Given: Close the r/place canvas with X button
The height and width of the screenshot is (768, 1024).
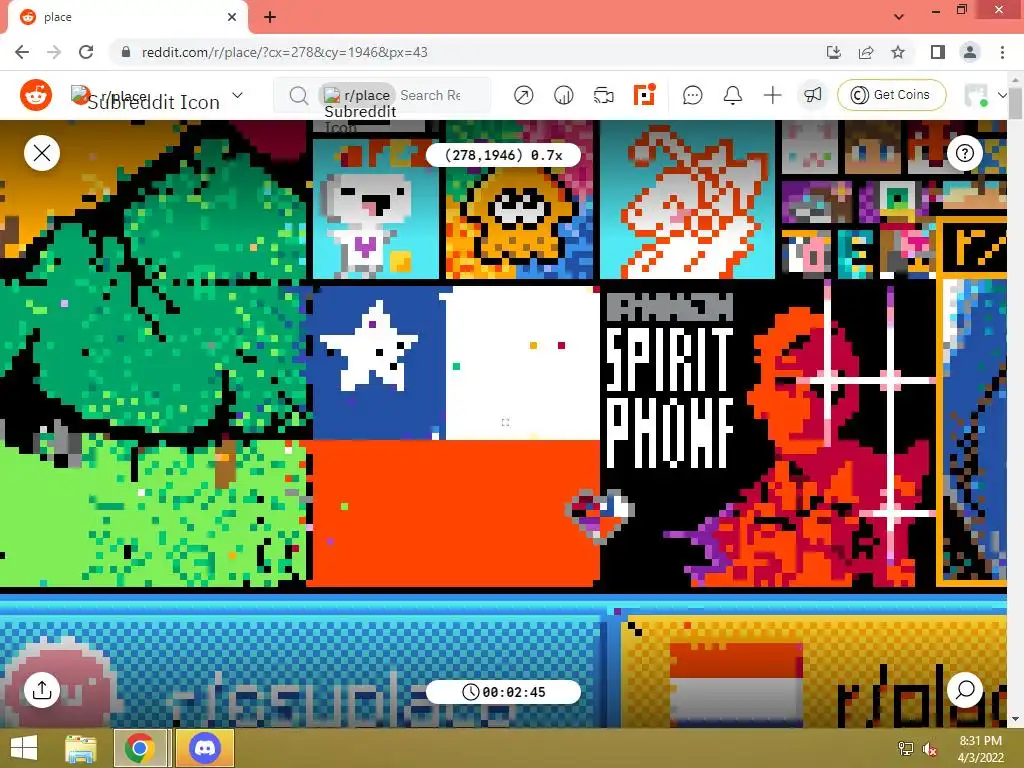Looking at the screenshot, I should click(42, 153).
